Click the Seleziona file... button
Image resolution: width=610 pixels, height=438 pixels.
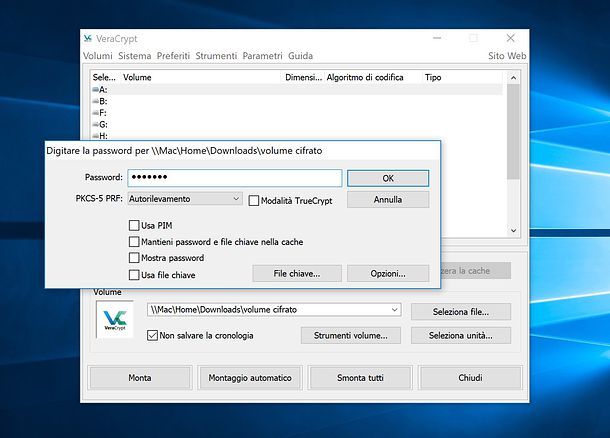click(461, 312)
